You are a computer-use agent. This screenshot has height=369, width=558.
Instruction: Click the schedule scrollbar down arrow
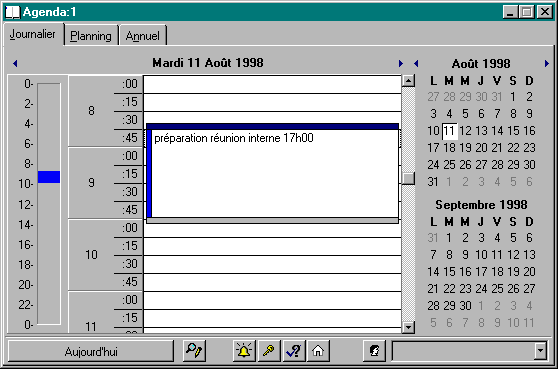click(408, 327)
